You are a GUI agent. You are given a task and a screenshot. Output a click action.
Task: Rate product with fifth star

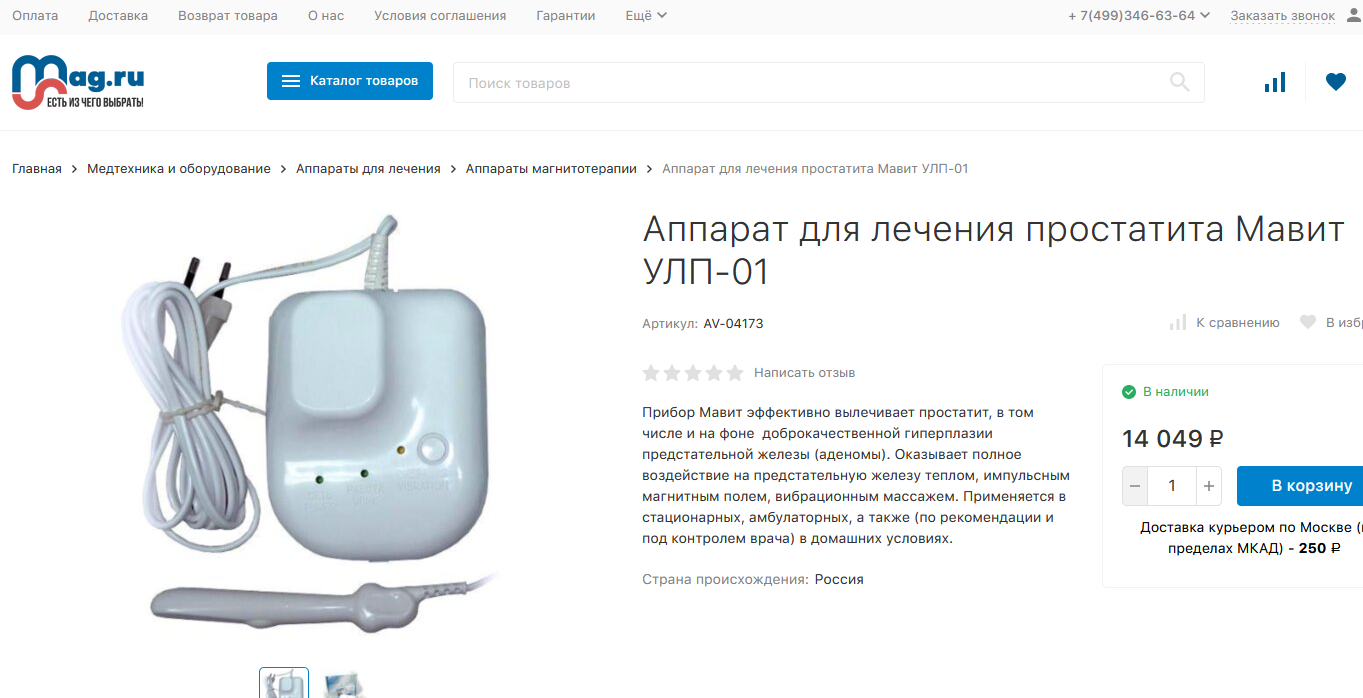coord(735,373)
